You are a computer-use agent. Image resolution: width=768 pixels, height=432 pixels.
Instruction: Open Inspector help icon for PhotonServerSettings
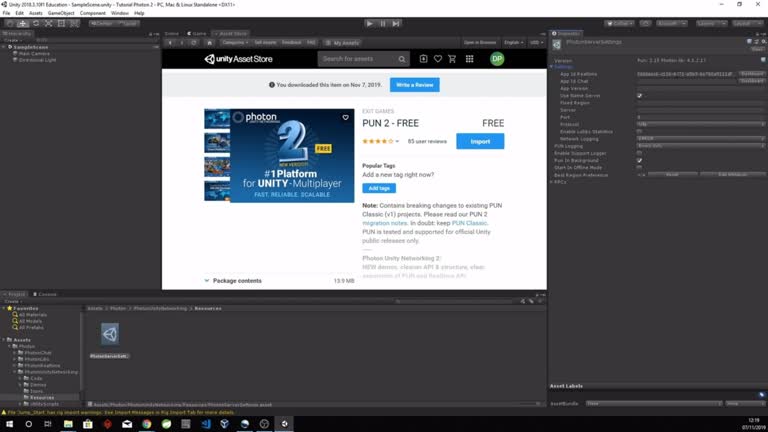point(750,42)
